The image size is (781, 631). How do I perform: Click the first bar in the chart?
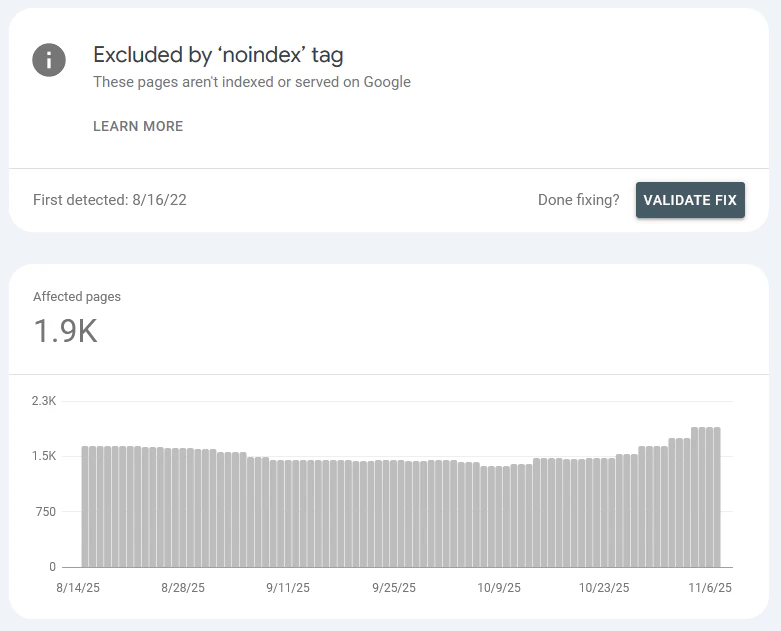(x=86, y=506)
